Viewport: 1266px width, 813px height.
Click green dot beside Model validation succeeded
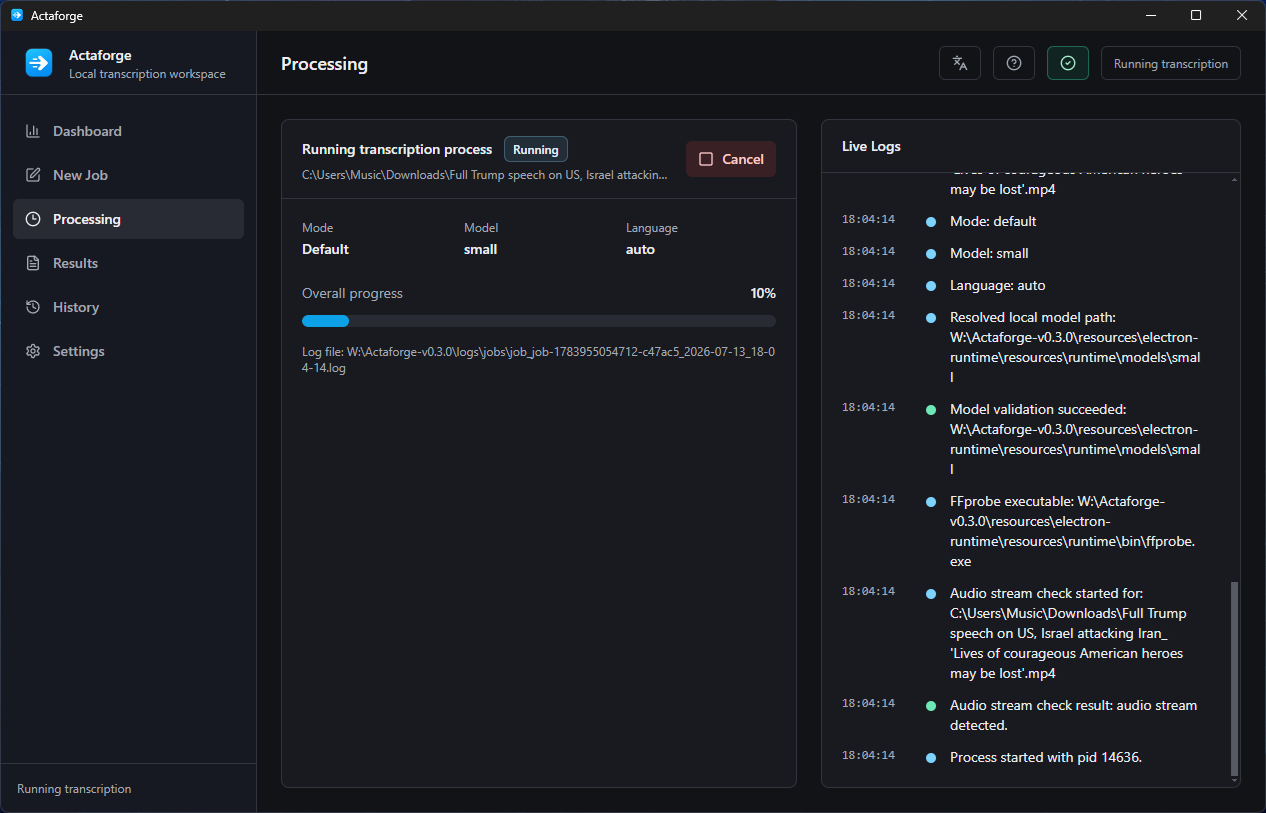pos(931,409)
